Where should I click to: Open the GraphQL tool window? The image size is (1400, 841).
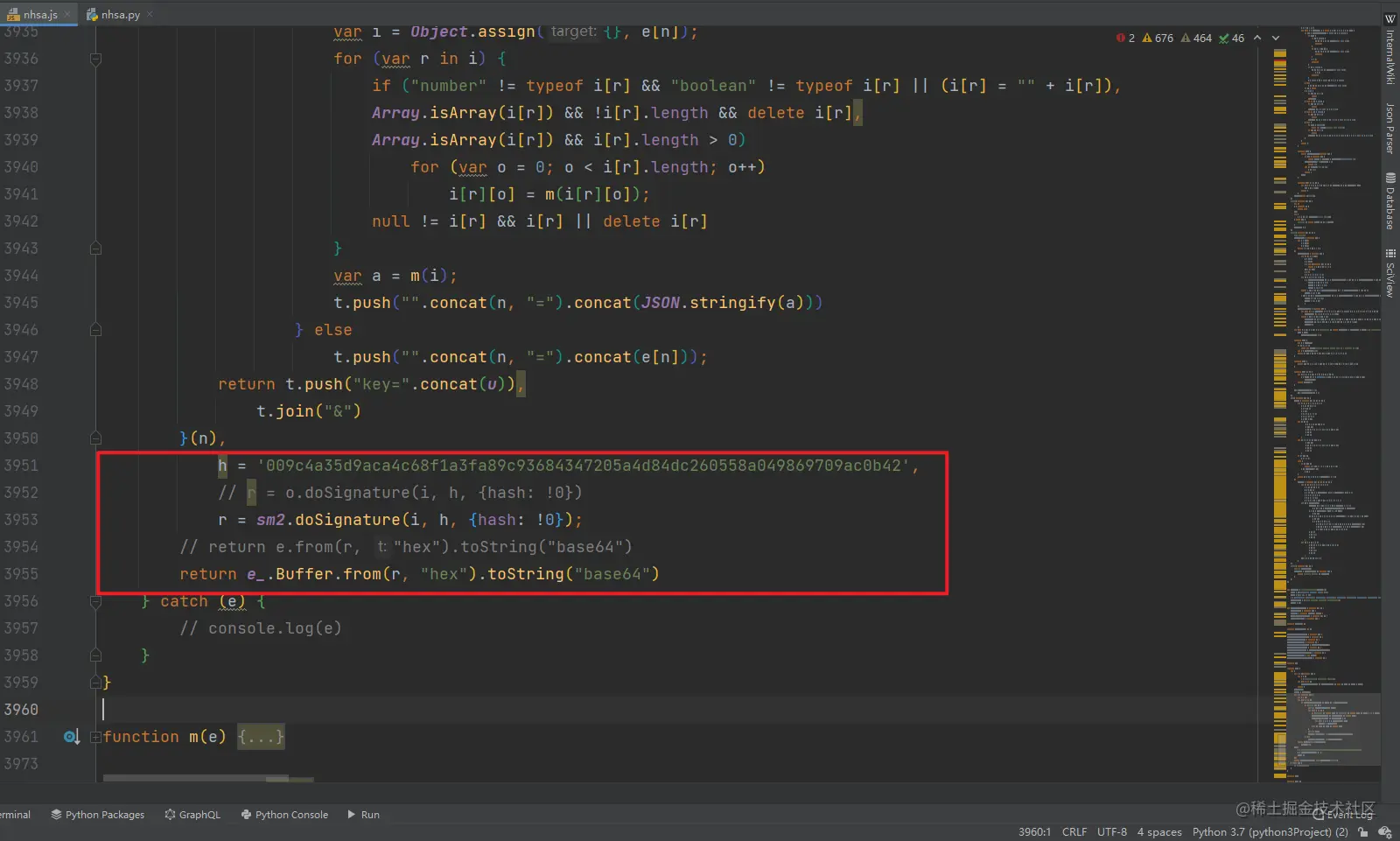point(192,815)
